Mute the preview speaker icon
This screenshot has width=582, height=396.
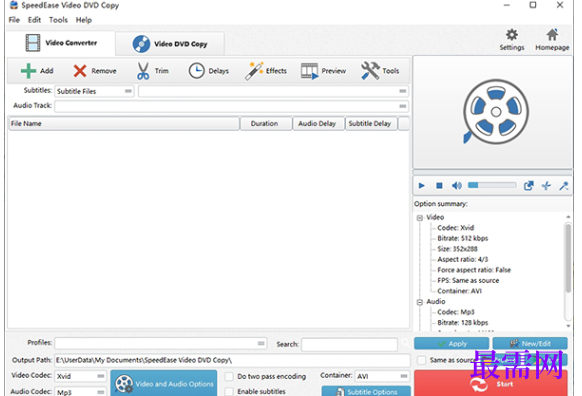[x=457, y=185]
